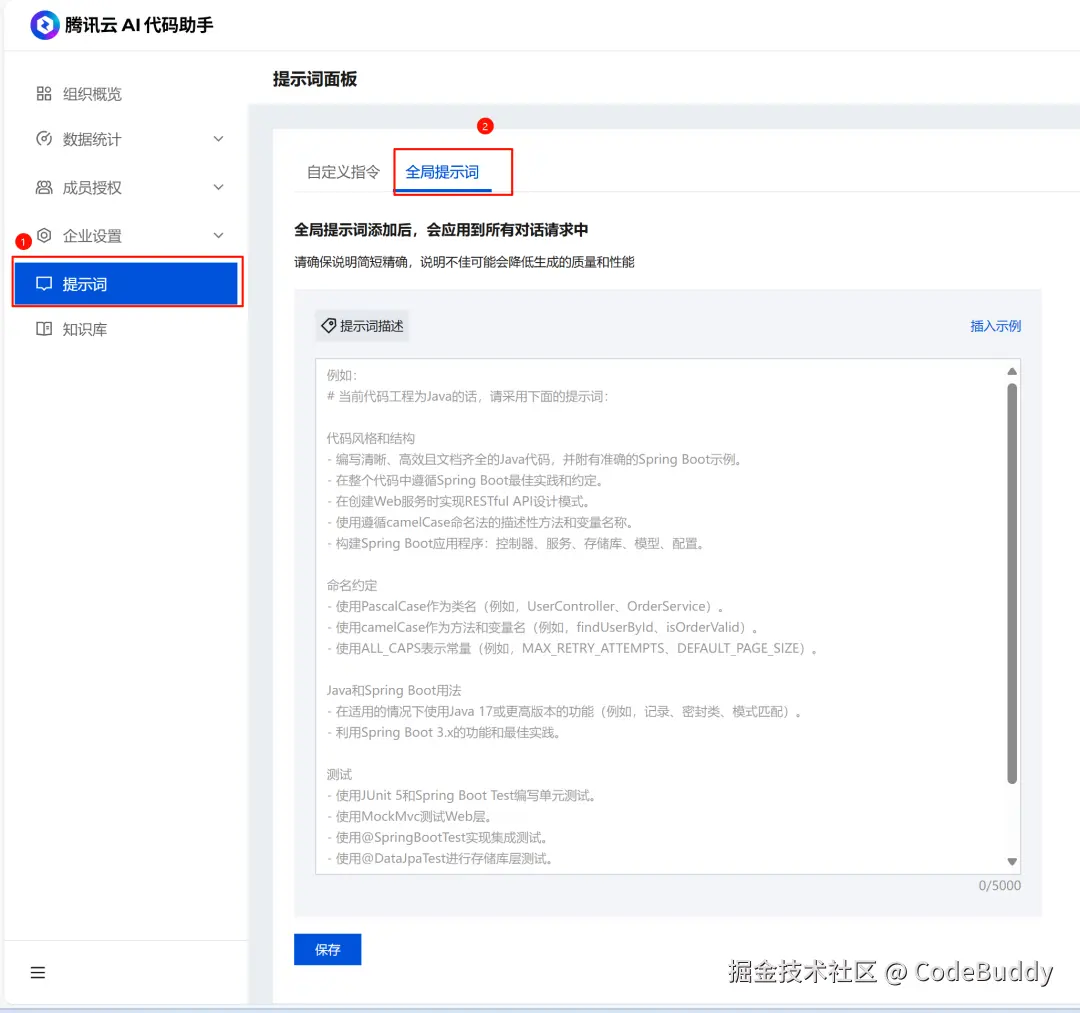Click the scrollbar up arrow

[1012, 370]
